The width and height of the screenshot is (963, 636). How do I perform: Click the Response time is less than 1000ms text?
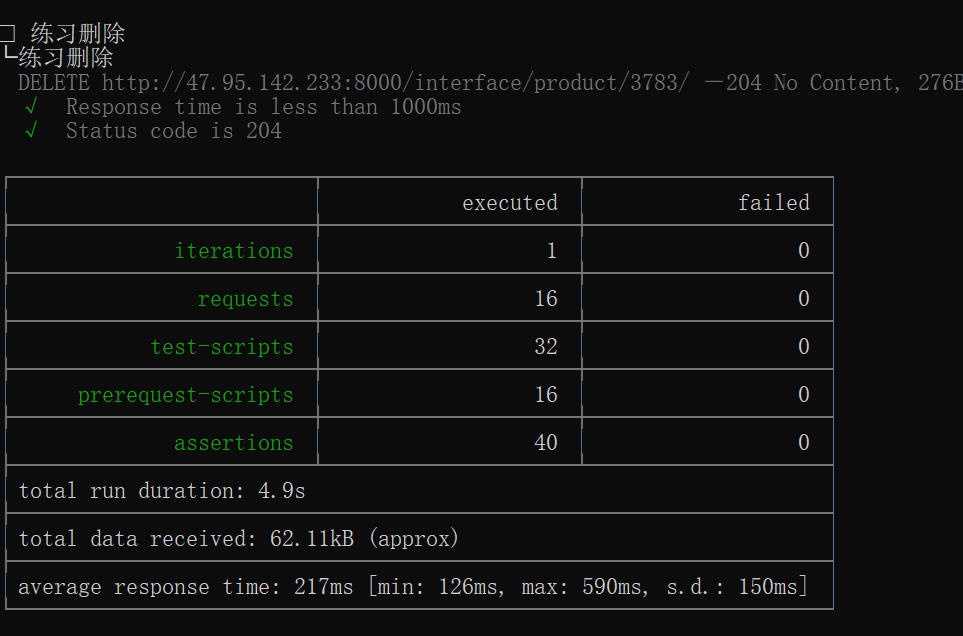pyautogui.click(x=264, y=107)
